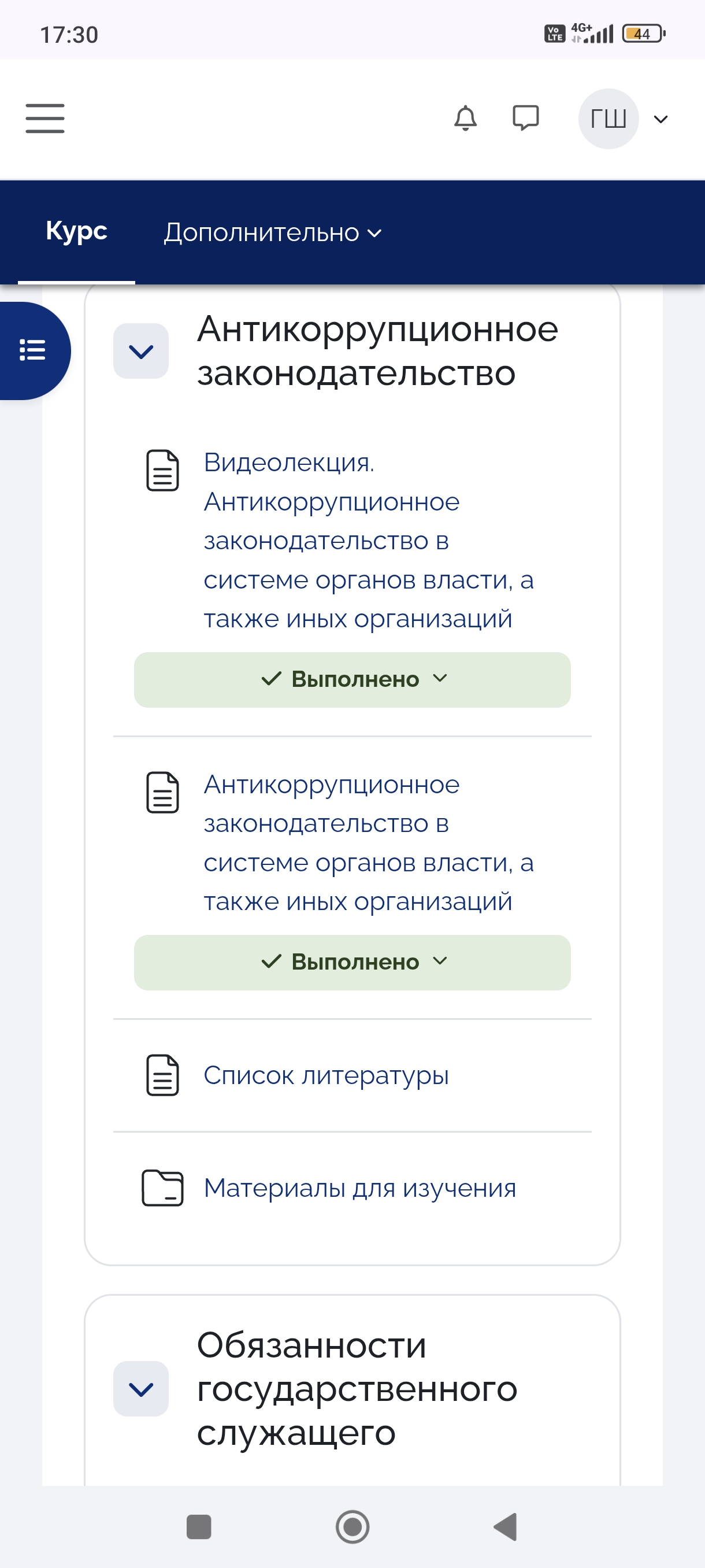
Task: Open the hamburger navigation menu
Action: (45, 118)
